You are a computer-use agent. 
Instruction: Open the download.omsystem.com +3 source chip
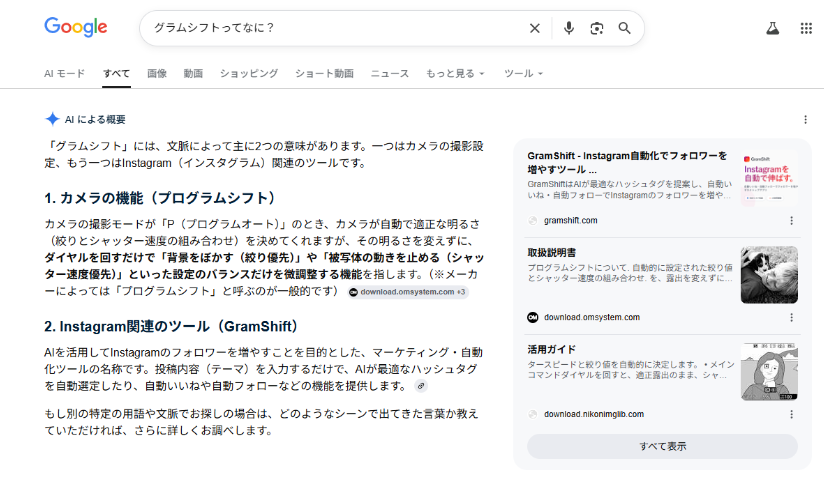click(408, 292)
